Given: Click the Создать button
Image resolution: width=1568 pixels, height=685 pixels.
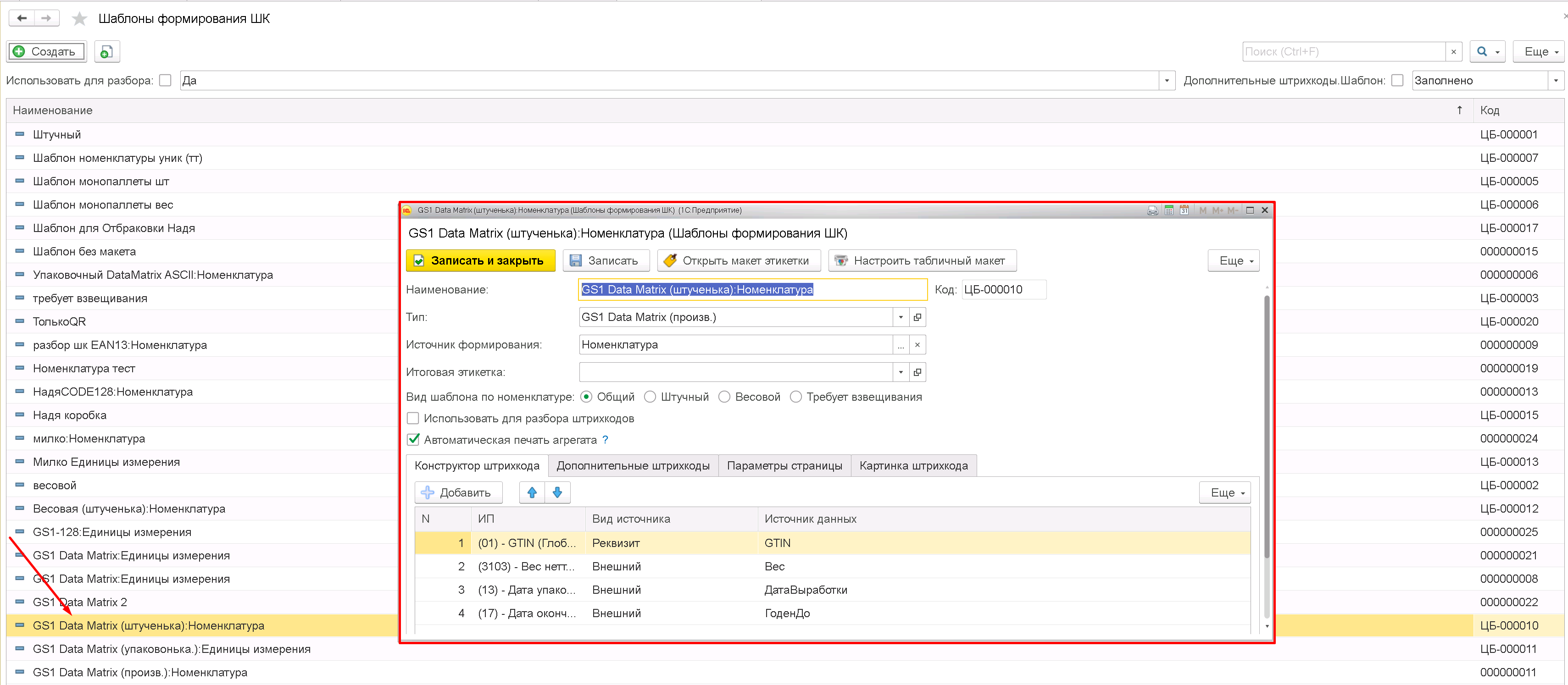Looking at the screenshot, I should [47, 52].
